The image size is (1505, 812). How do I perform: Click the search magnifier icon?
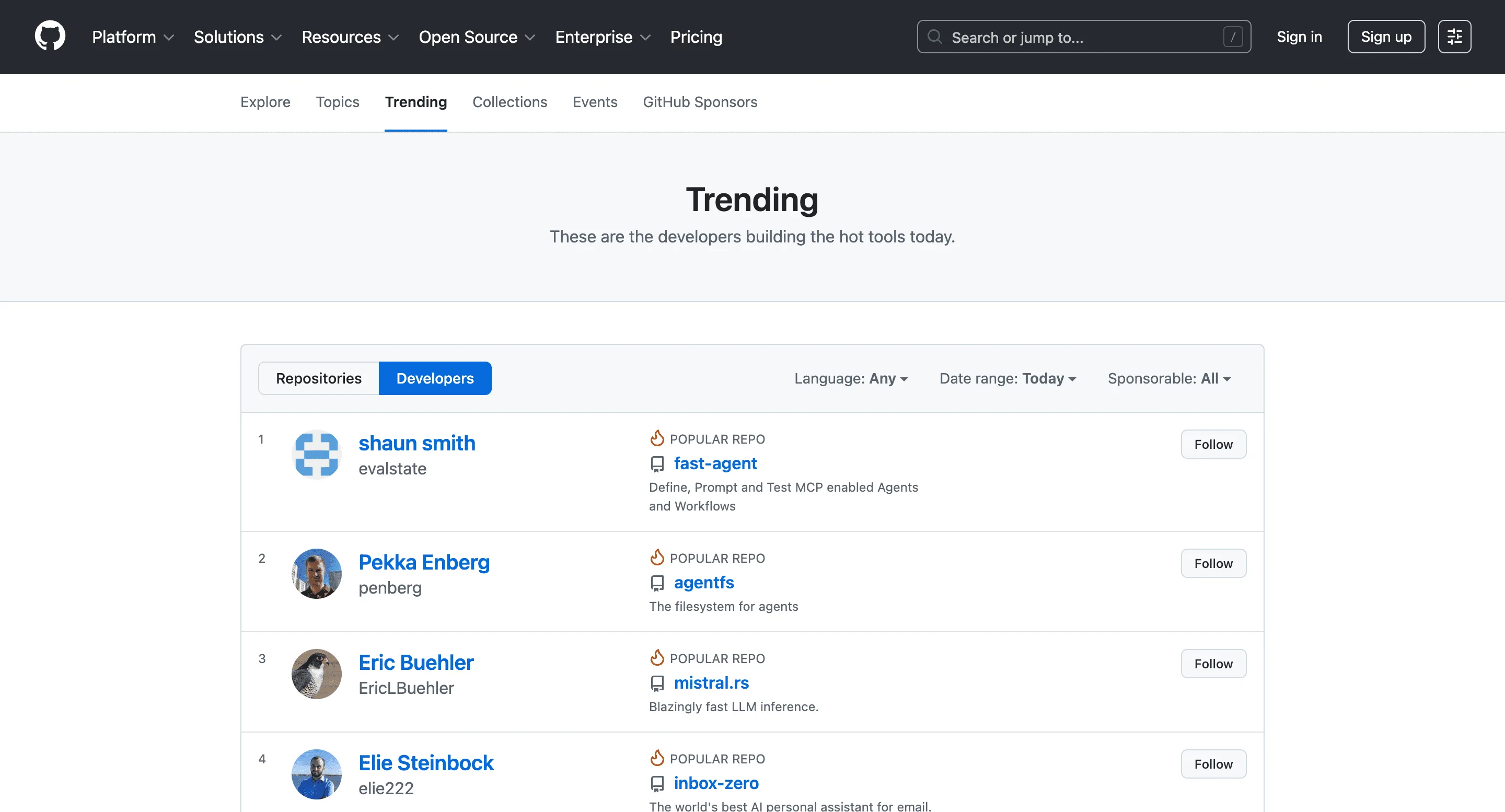[x=935, y=37]
